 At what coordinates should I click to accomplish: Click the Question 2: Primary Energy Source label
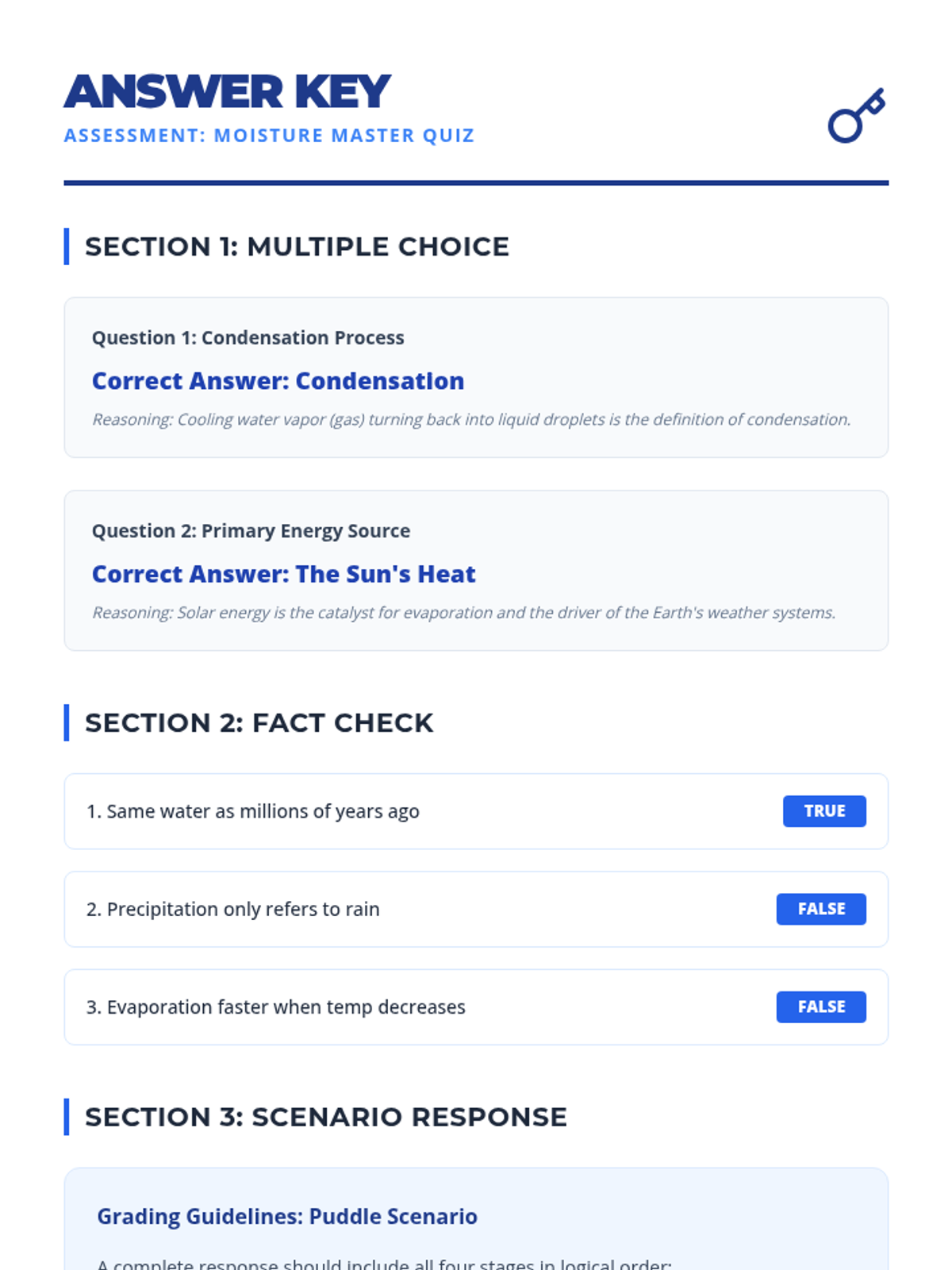[x=251, y=531]
